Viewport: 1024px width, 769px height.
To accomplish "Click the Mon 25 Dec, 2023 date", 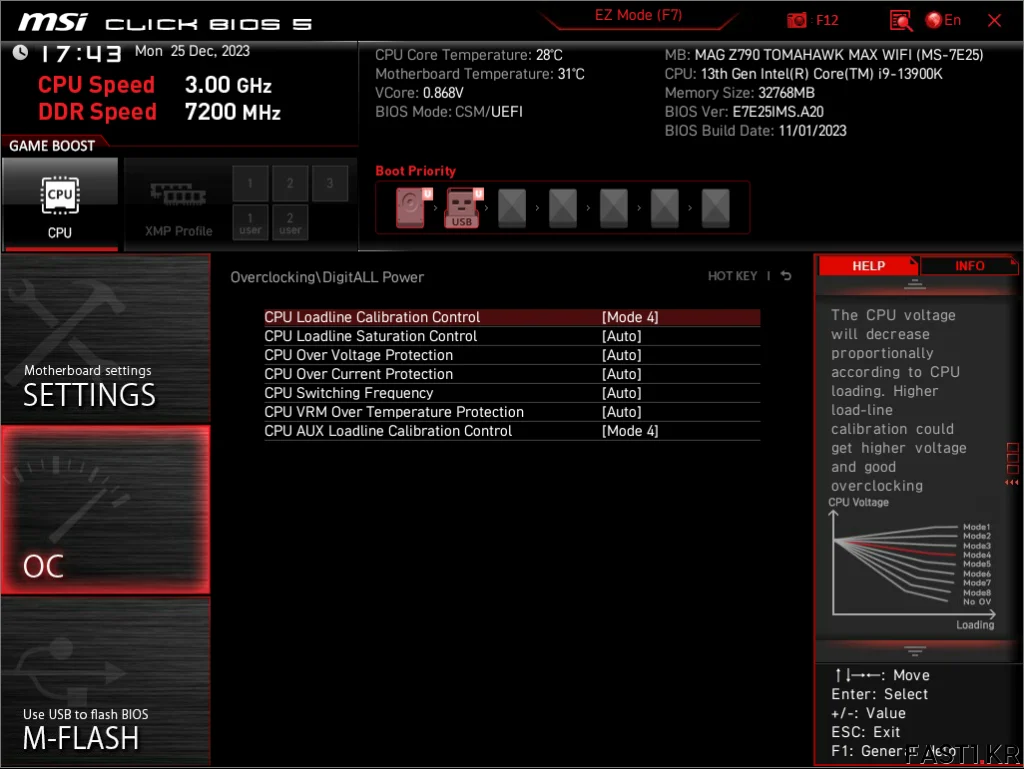I will click(192, 51).
